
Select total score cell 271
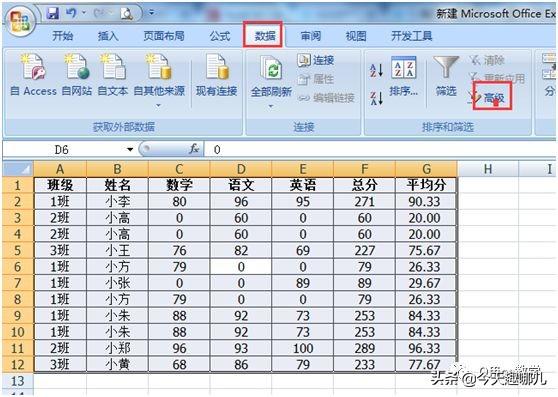click(364, 202)
